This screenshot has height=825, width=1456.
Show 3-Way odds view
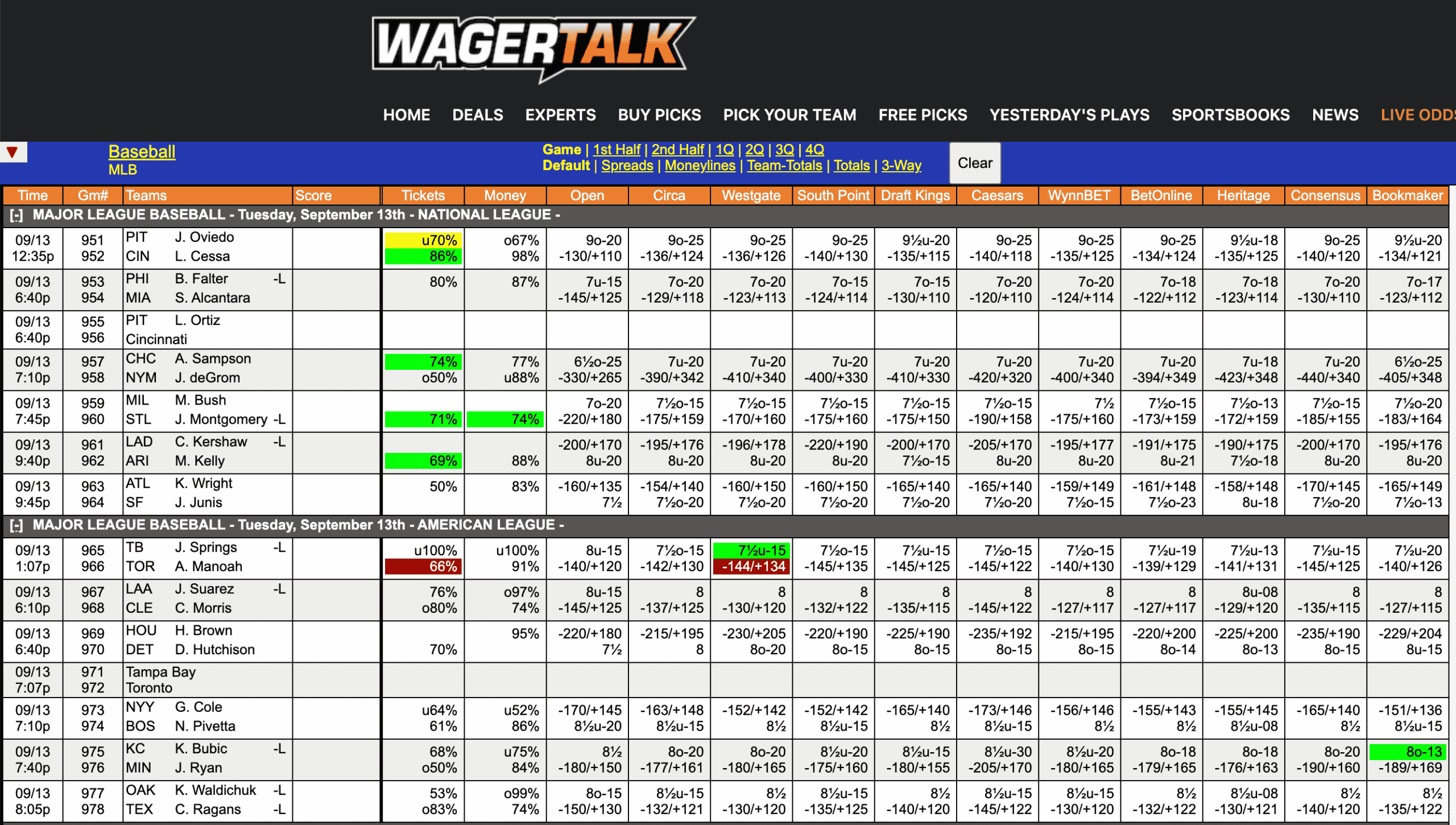901,166
